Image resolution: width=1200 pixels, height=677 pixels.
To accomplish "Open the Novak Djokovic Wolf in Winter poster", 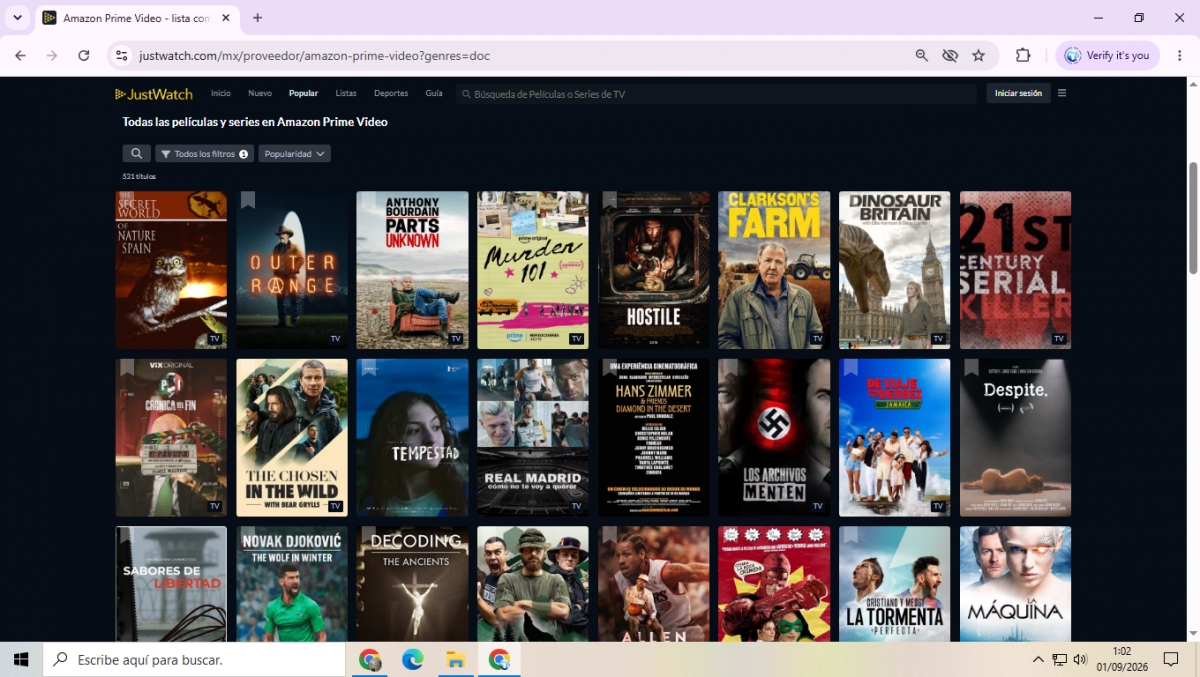I will pos(292,584).
